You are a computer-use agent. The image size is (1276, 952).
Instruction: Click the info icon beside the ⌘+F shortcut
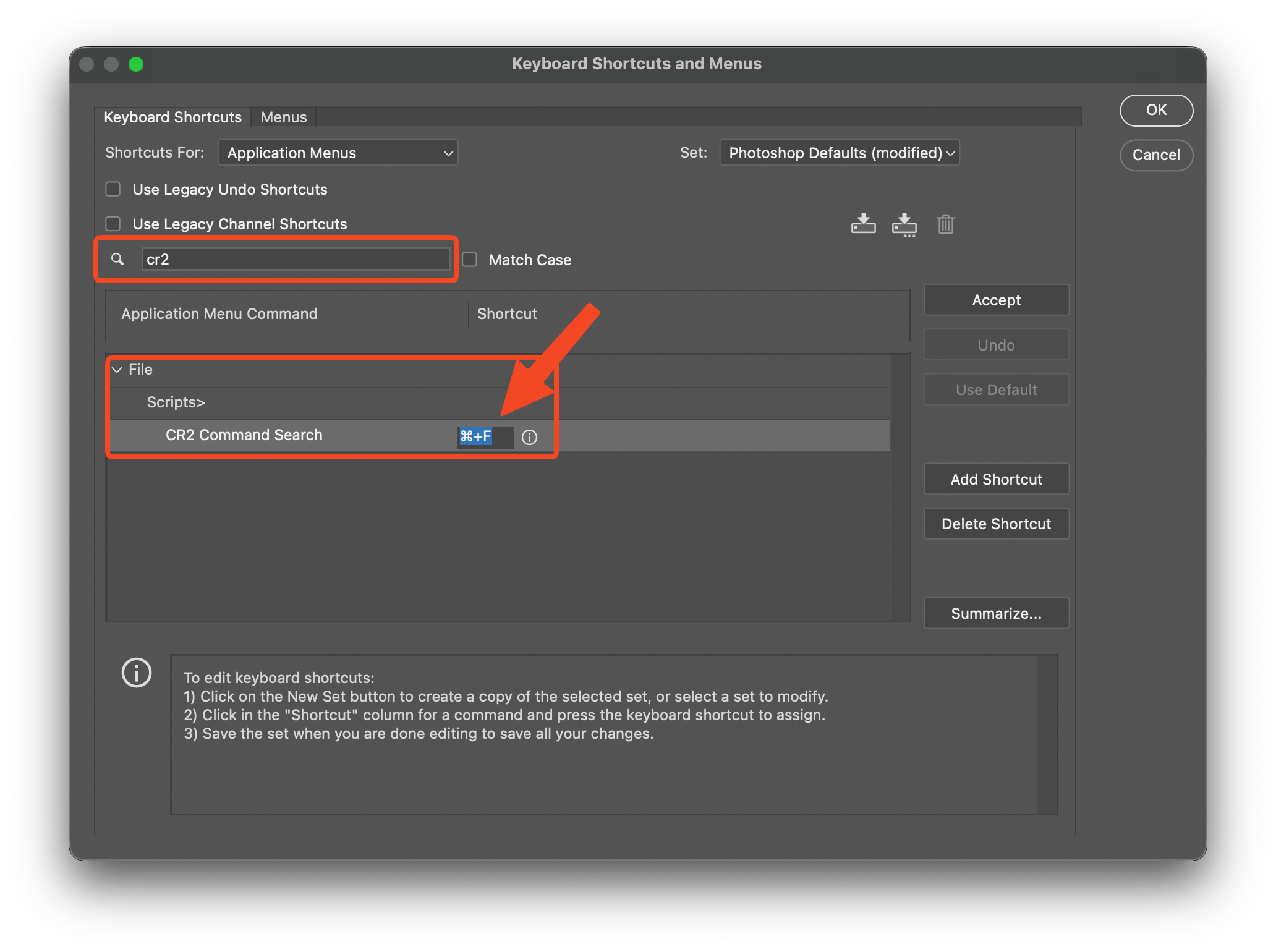[529, 437]
